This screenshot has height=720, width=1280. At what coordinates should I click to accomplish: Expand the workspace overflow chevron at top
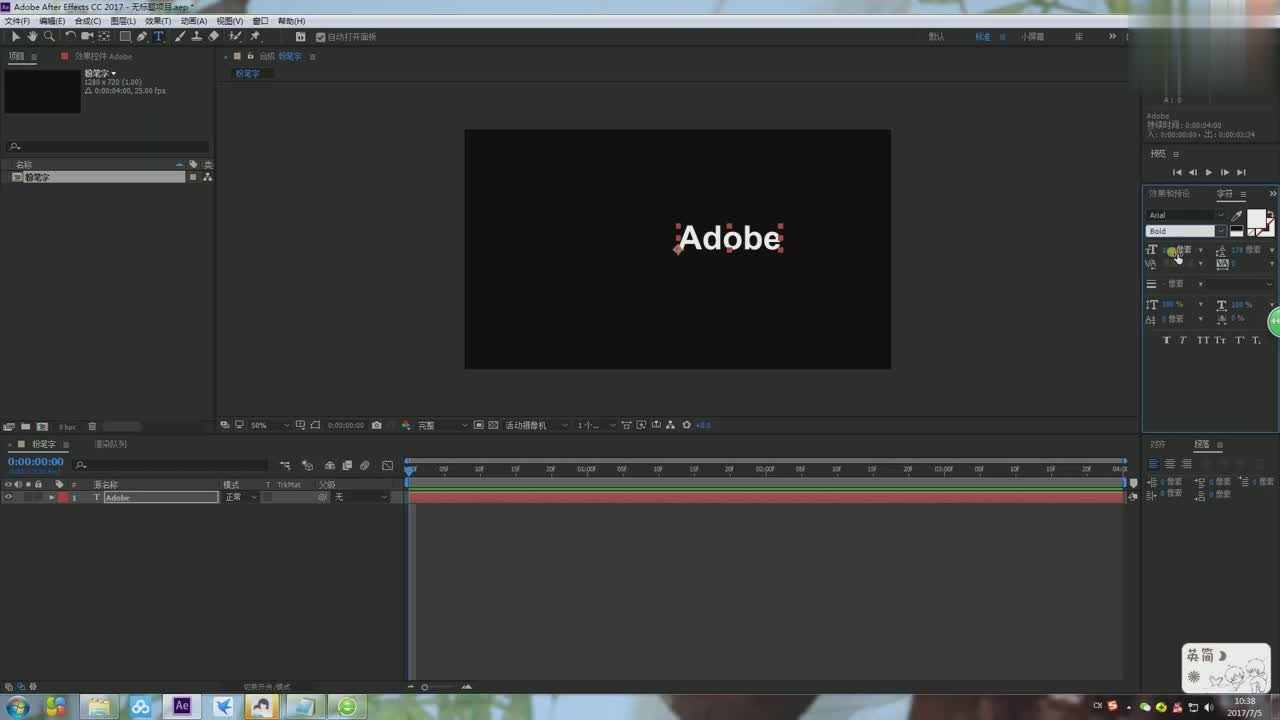1112,37
